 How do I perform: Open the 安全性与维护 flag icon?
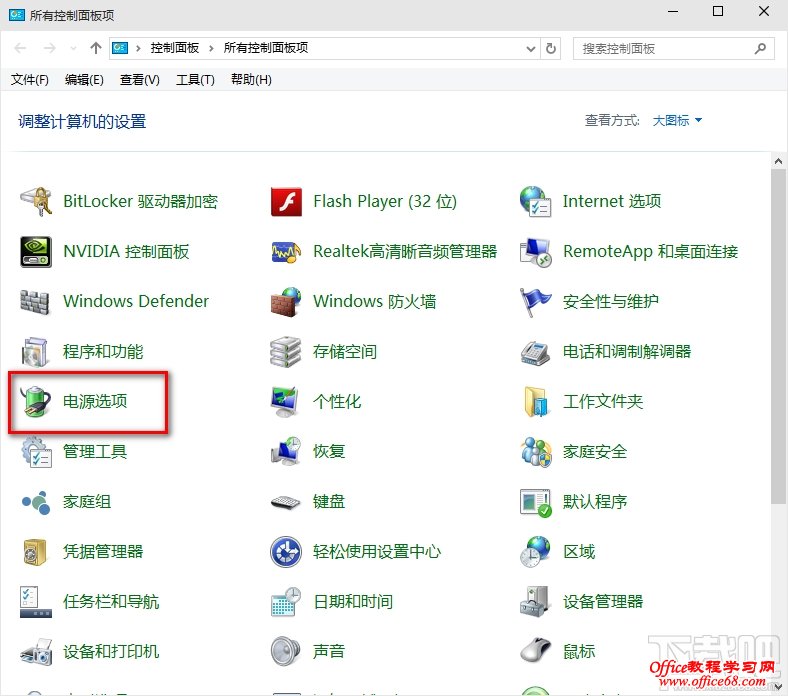[x=535, y=302]
